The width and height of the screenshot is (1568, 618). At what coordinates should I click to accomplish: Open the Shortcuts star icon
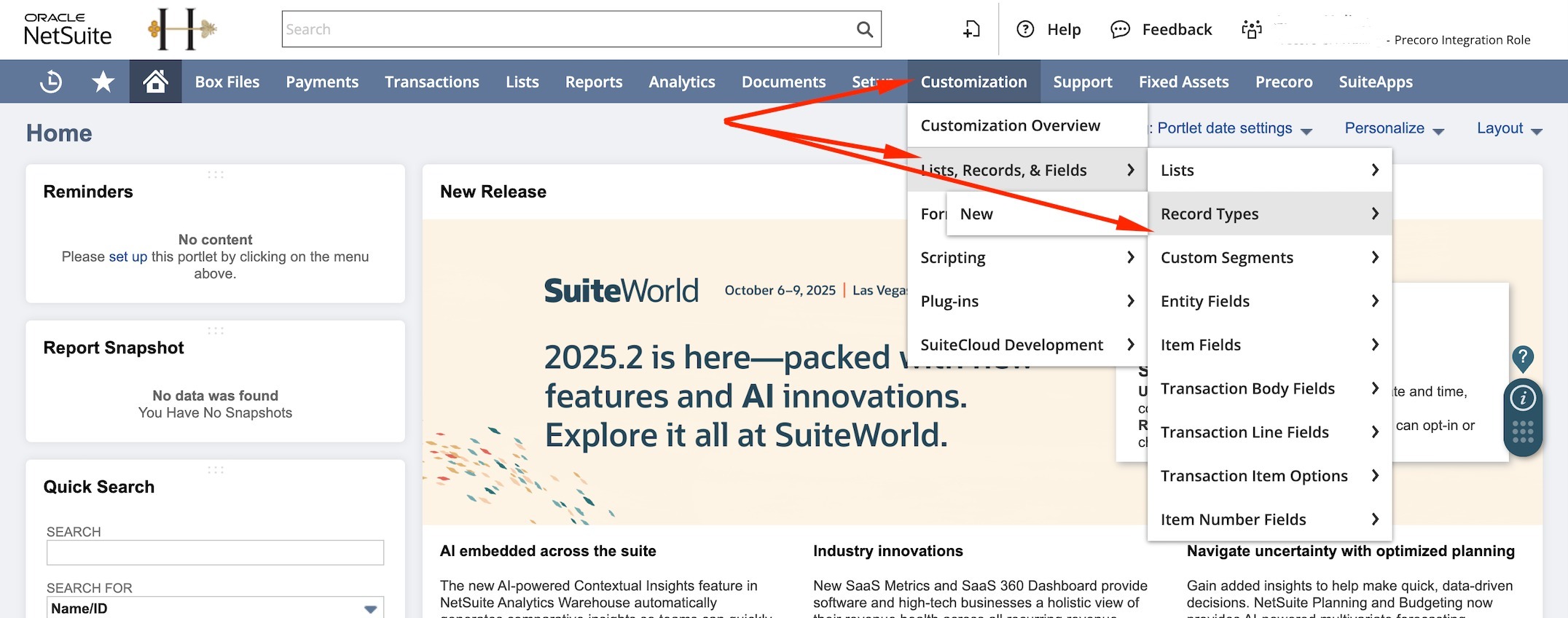coord(103,82)
